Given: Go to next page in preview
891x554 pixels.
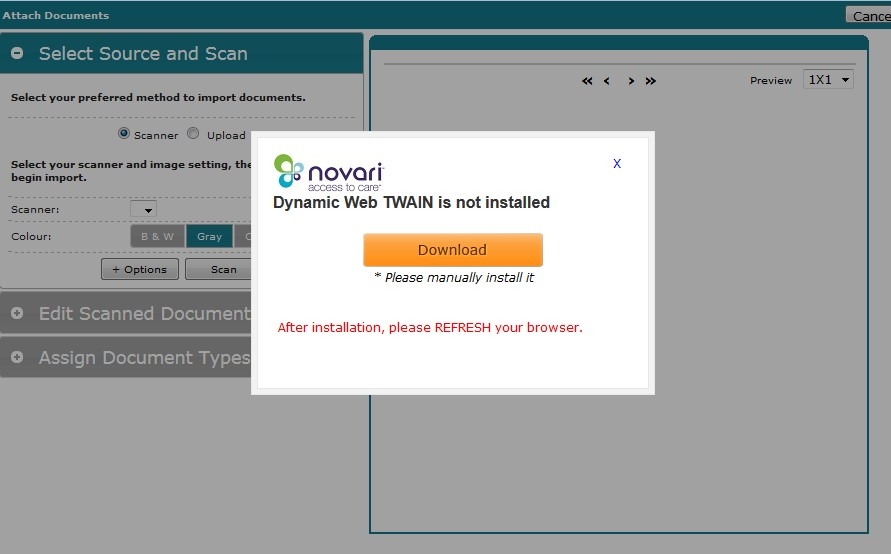Looking at the screenshot, I should [x=631, y=81].
